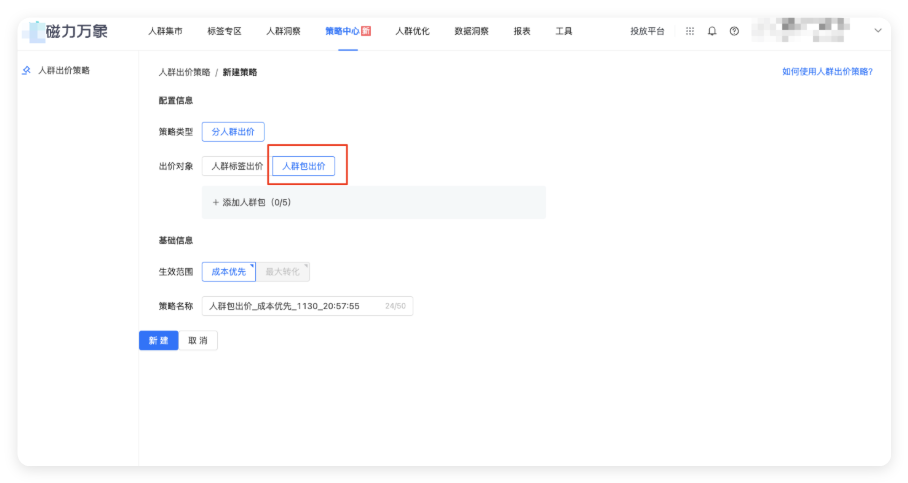The image size is (908, 483).
Task: Select 人群出价策略 in the sidebar
Action: tap(64, 71)
